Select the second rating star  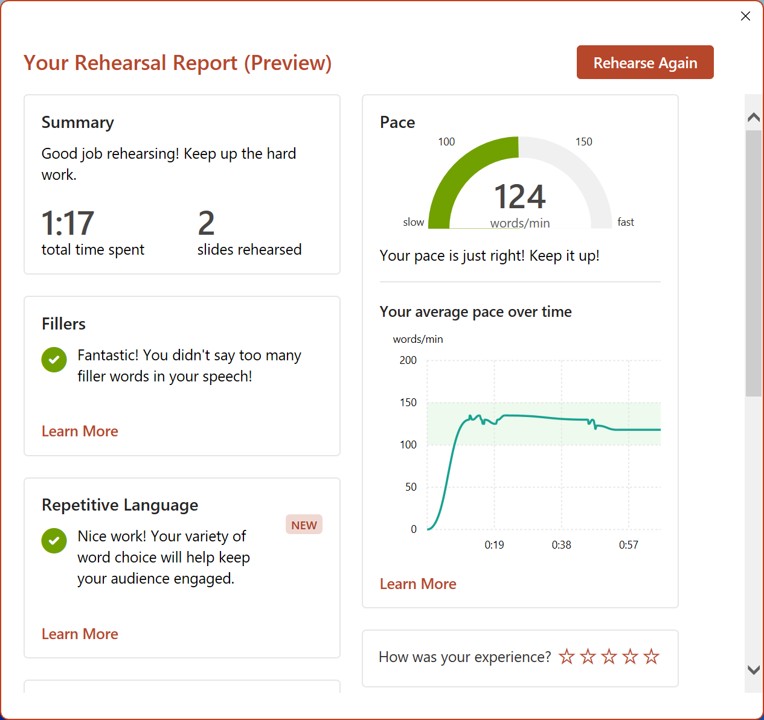point(588,657)
